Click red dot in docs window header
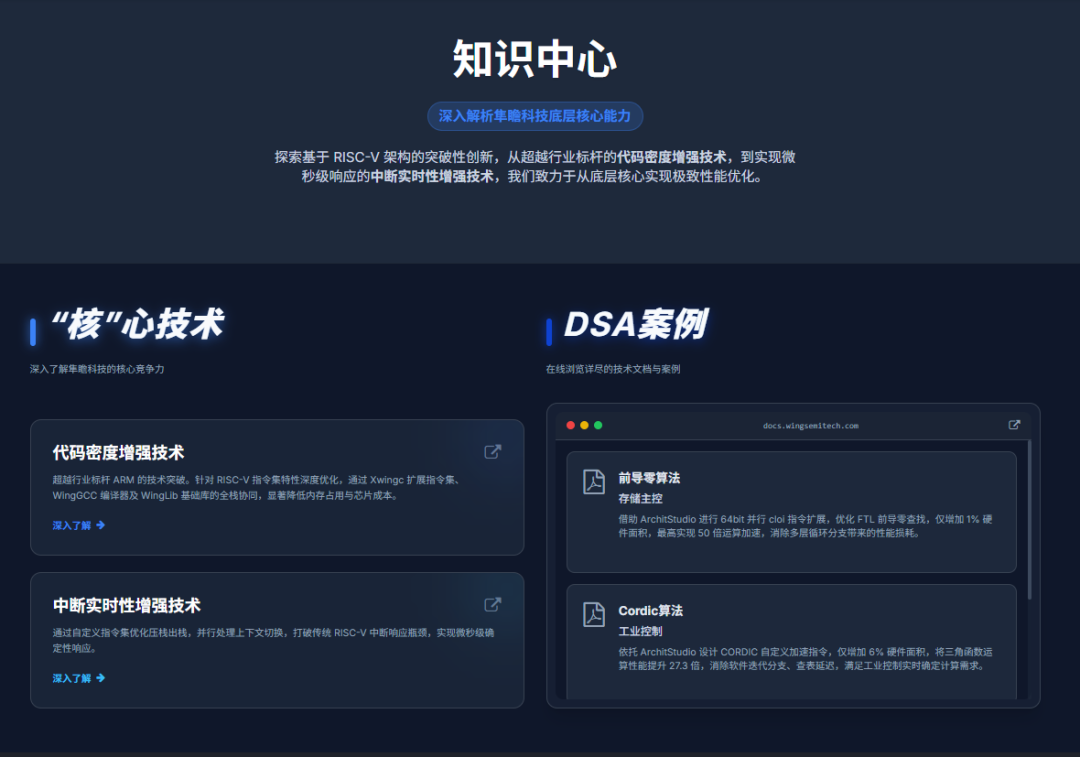This screenshot has width=1080, height=757. pyautogui.click(x=570, y=425)
